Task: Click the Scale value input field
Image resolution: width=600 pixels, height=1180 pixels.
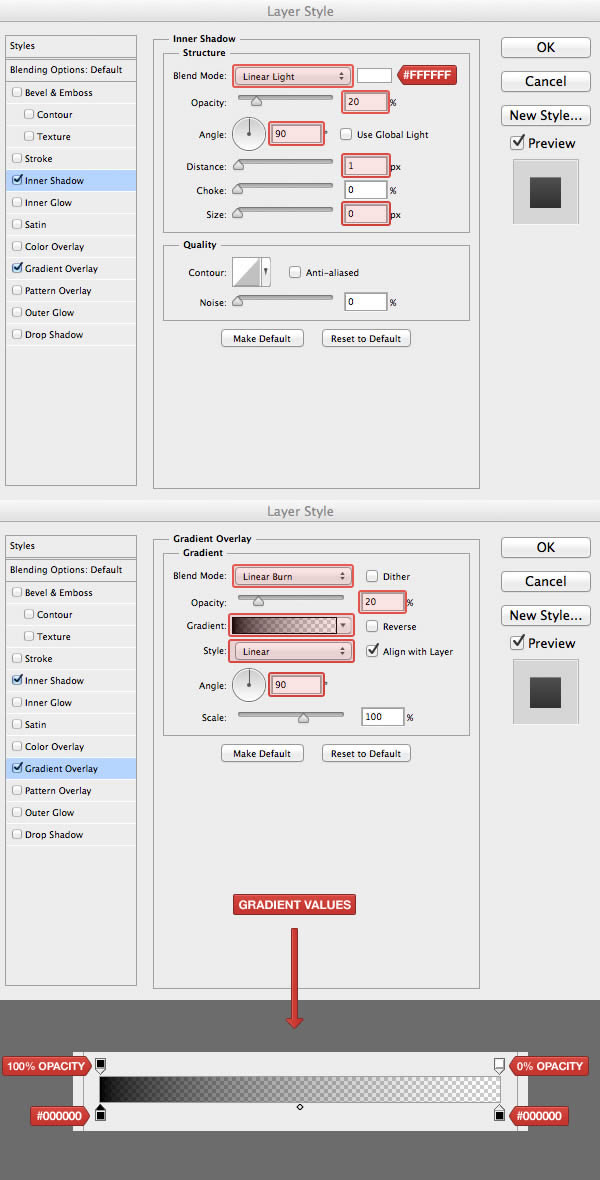Action: pos(383,717)
